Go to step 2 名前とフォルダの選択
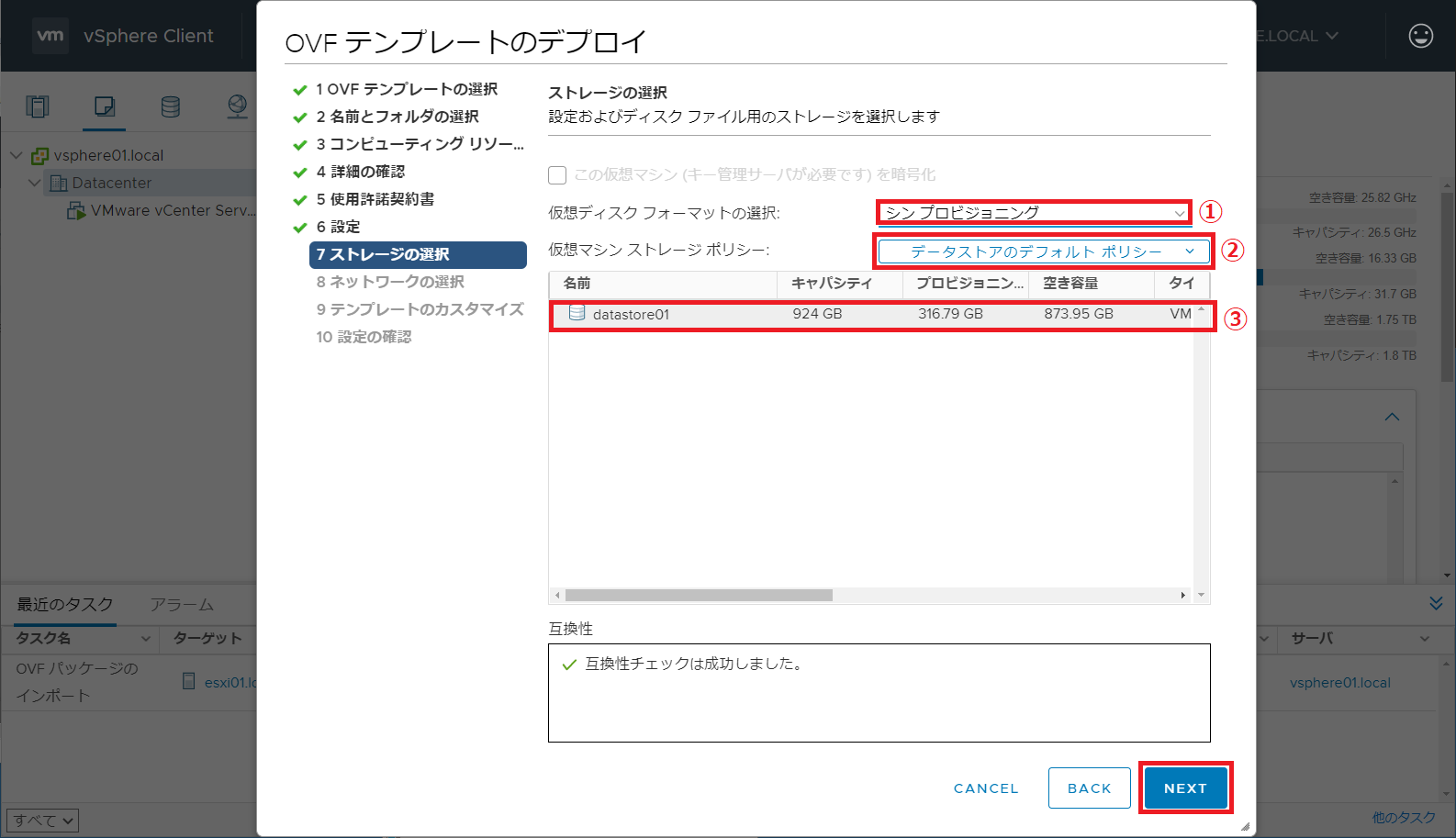Viewport: 1456px width, 838px height. click(x=398, y=117)
